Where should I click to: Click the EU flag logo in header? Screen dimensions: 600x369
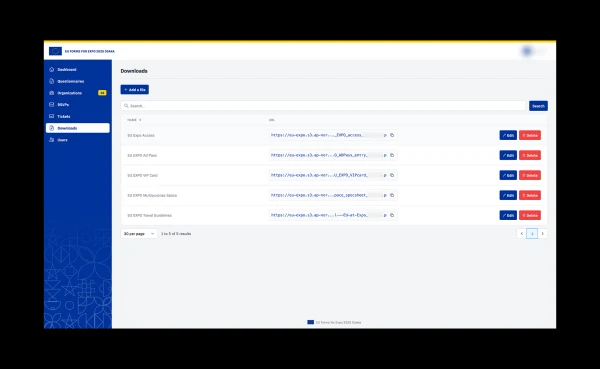point(55,51)
